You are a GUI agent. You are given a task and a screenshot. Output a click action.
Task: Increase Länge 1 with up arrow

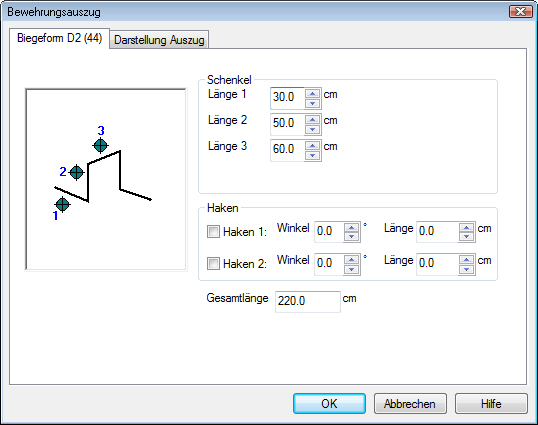(x=312, y=93)
